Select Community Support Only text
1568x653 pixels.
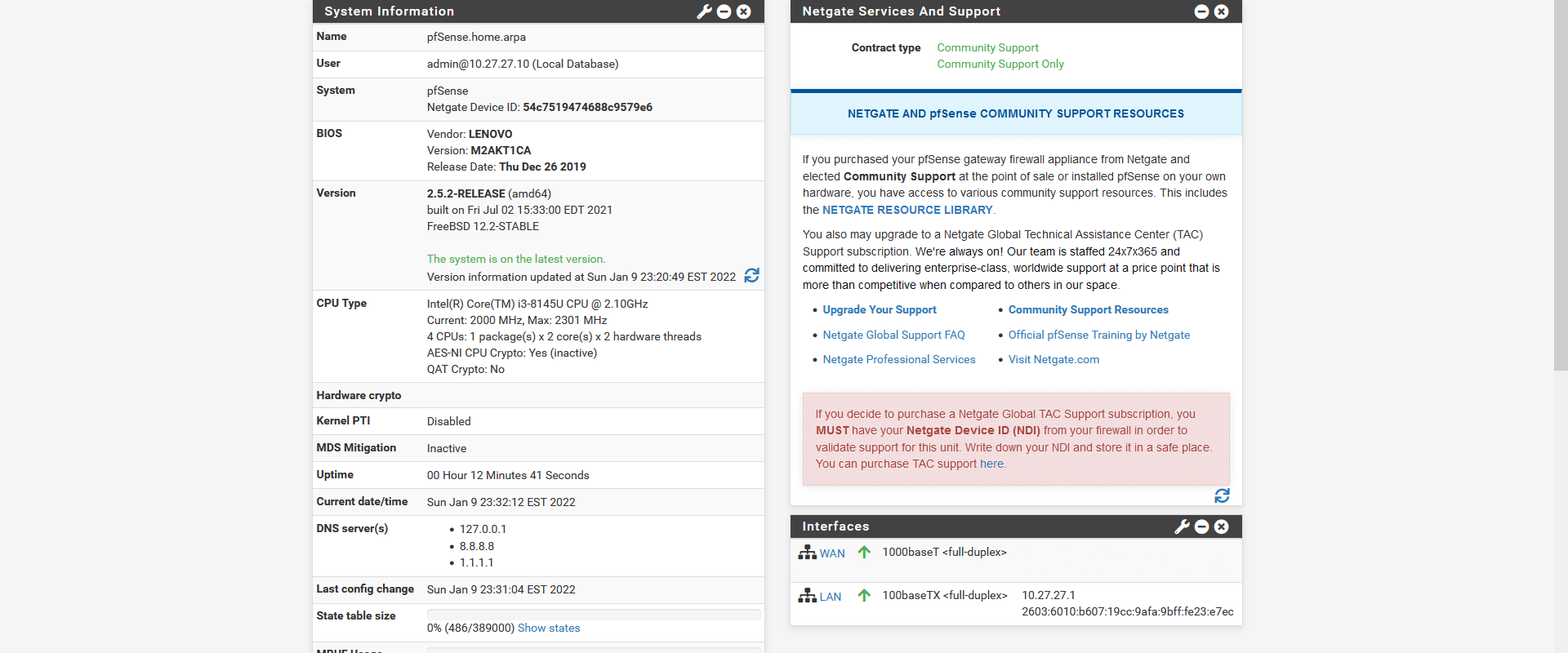1000,64
